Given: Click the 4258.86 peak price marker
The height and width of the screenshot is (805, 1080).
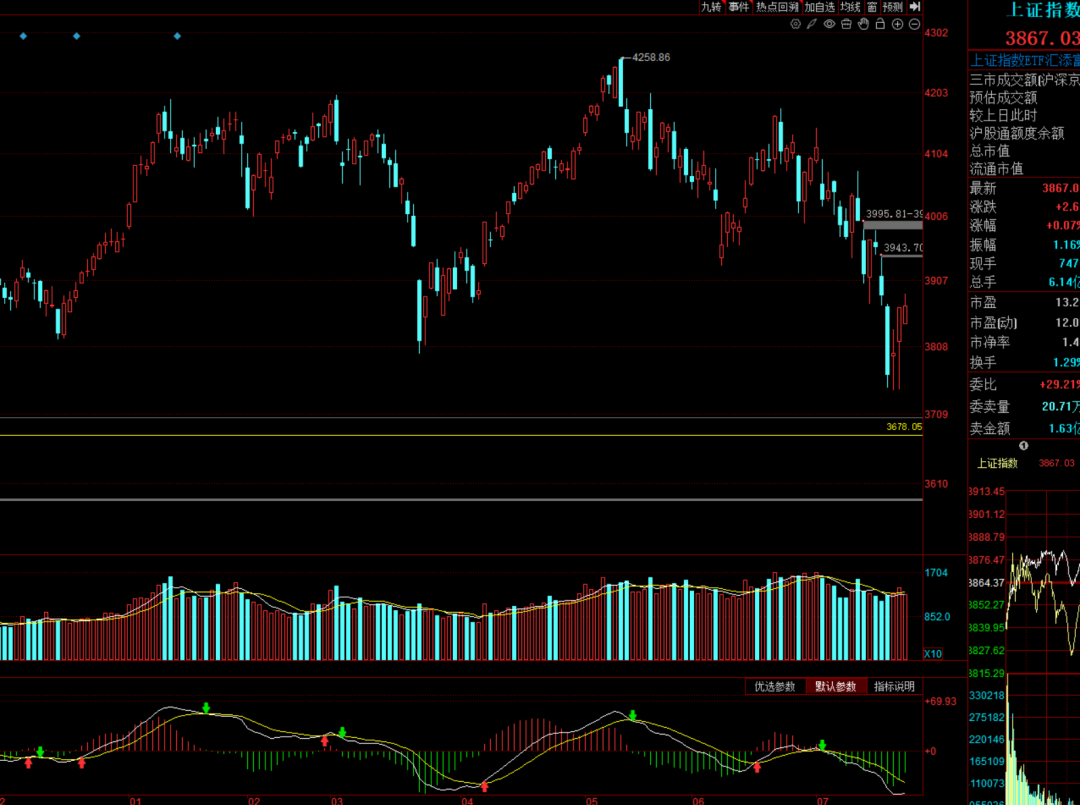Looking at the screenshot, I should 651,57.
